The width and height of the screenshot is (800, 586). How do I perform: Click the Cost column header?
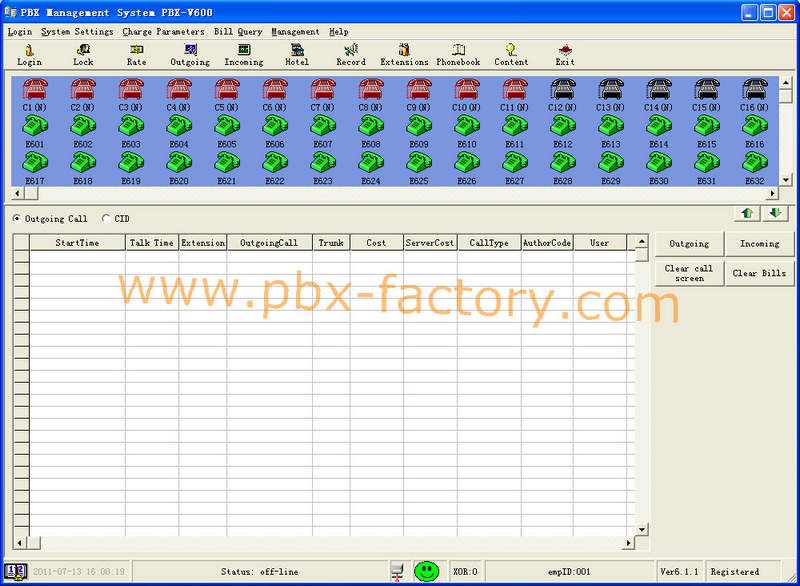click(377, 243)
